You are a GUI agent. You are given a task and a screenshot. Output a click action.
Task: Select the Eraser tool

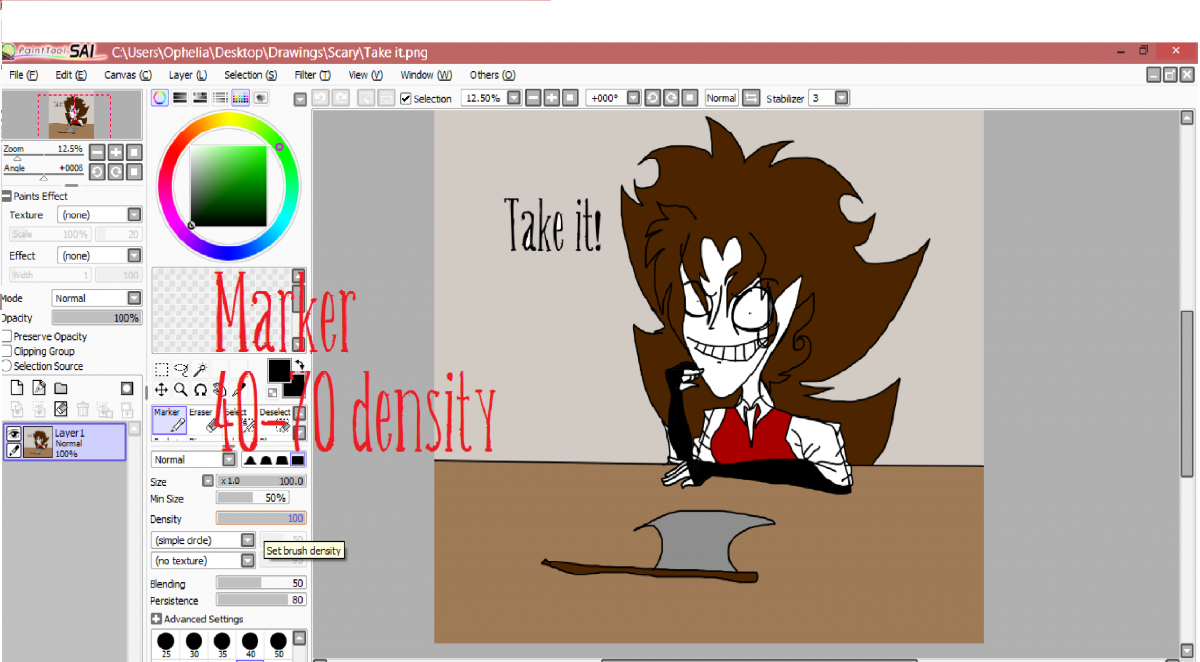tap(203, 420)
